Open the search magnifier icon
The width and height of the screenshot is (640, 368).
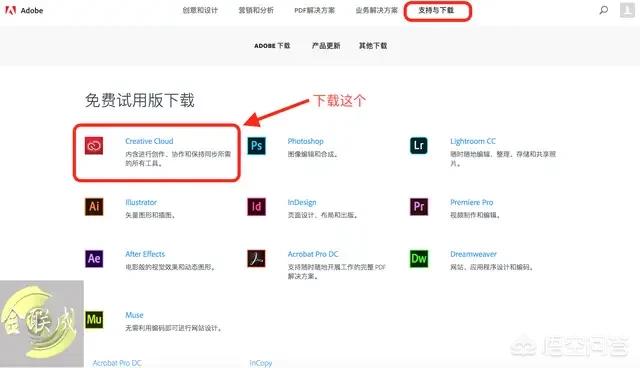(603, 10)
